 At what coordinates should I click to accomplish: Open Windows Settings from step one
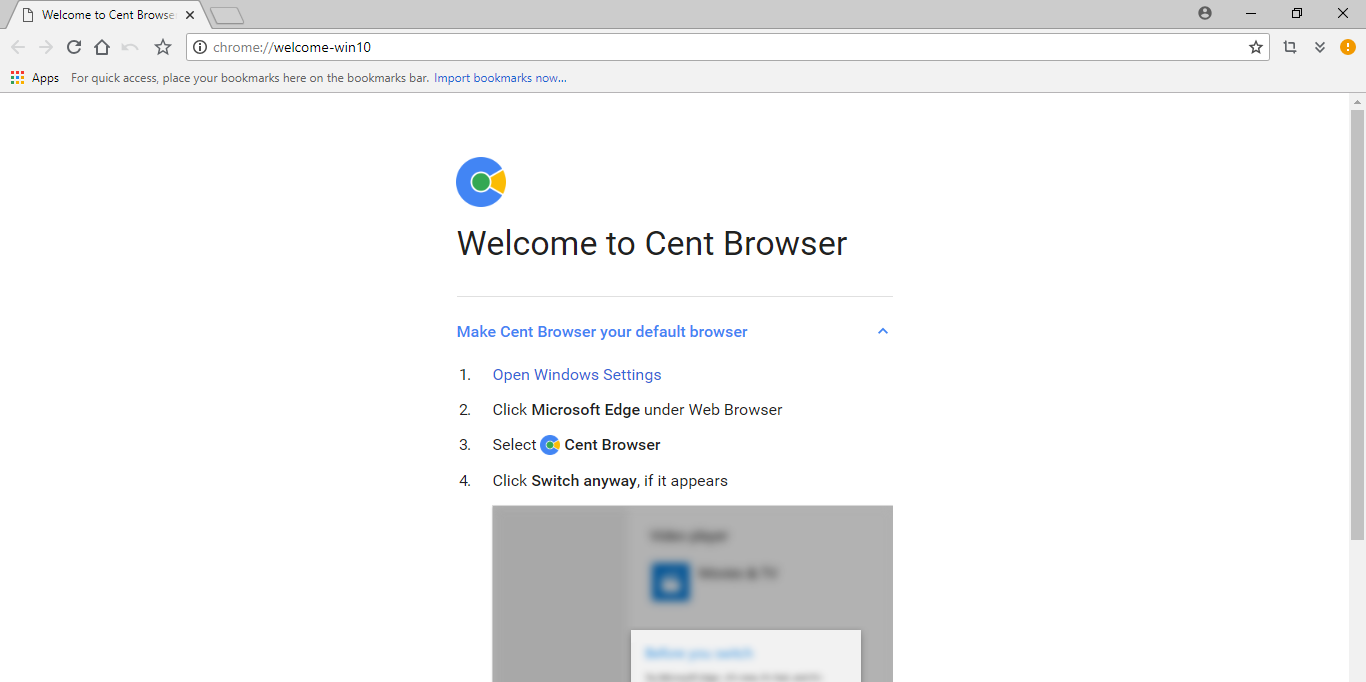(576, 374)
